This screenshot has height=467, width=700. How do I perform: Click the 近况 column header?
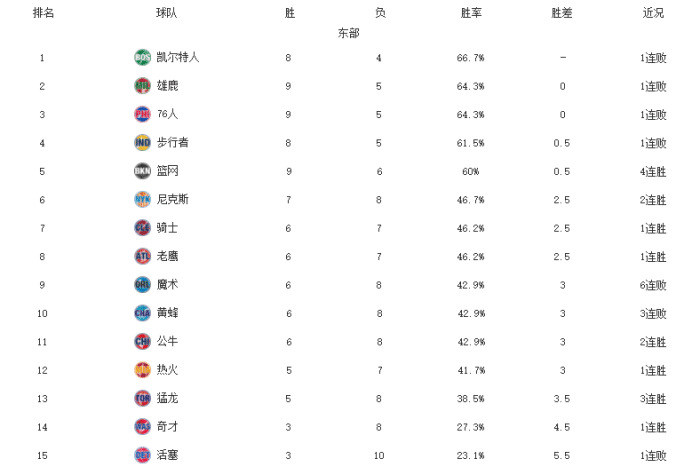[x=653, y=13]
